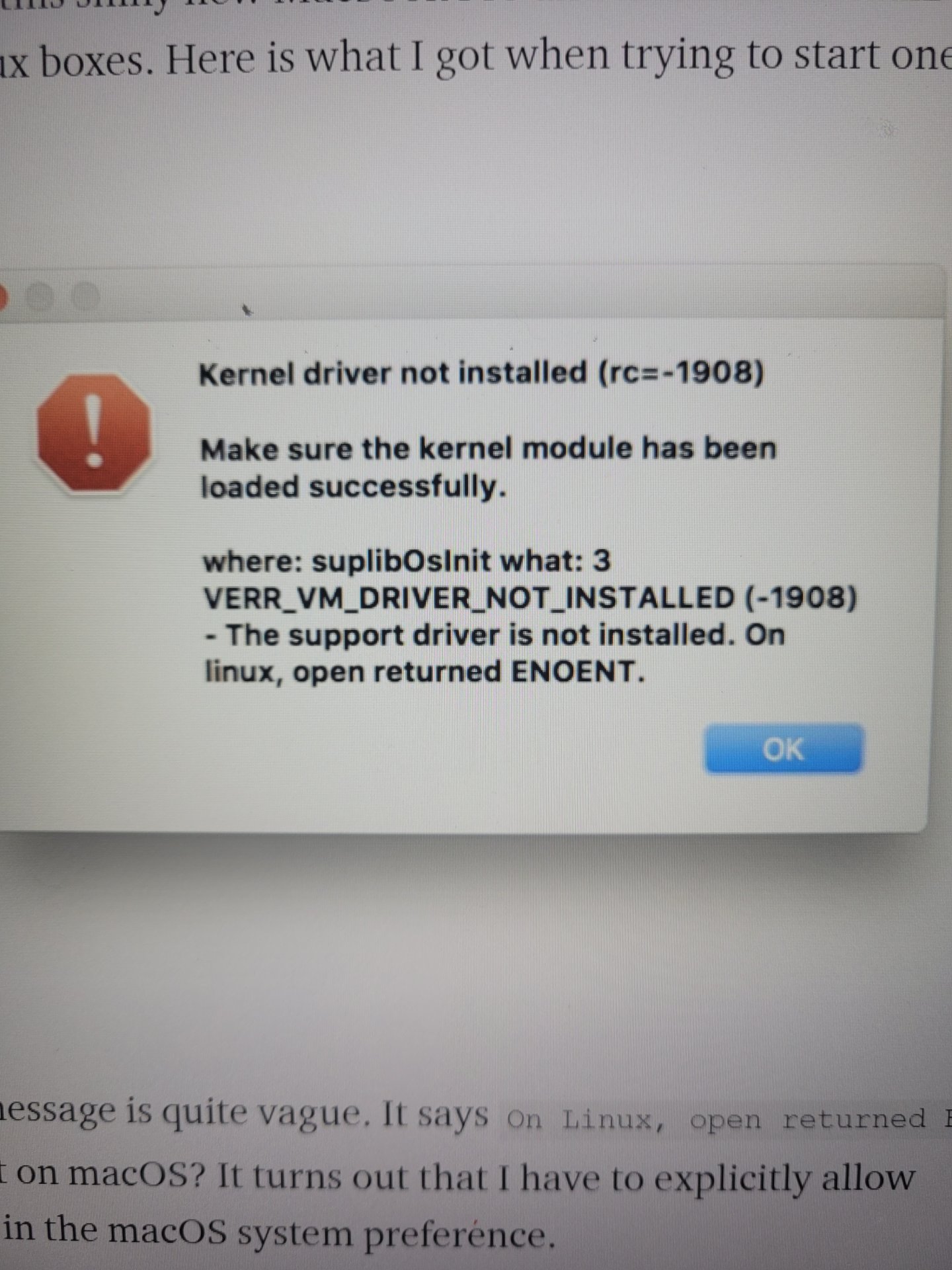Click 'The support driver is not installed' text
Screen dimensions: 952x1270
(481, 635)
